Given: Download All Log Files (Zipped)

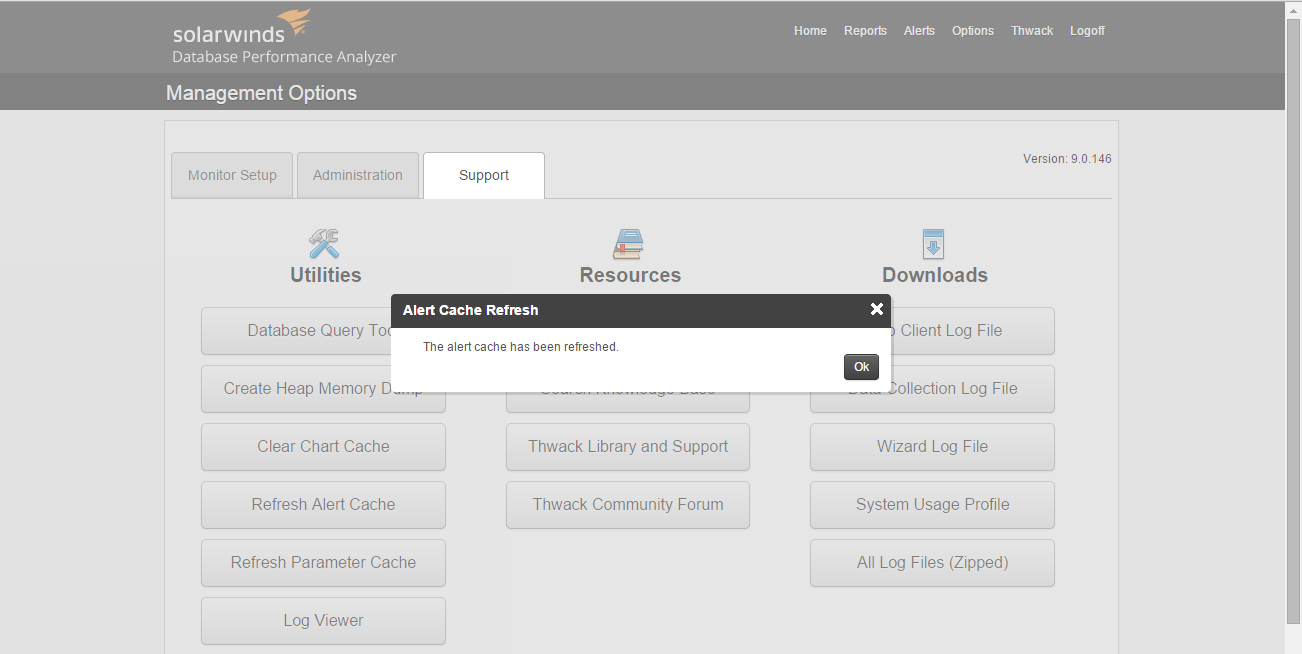Looking at the screenshot, I should coord(932,563).
